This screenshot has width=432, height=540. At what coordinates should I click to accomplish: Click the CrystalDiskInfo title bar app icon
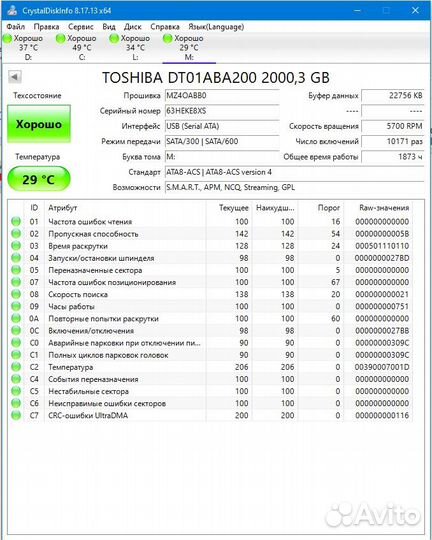click(12, 10)
